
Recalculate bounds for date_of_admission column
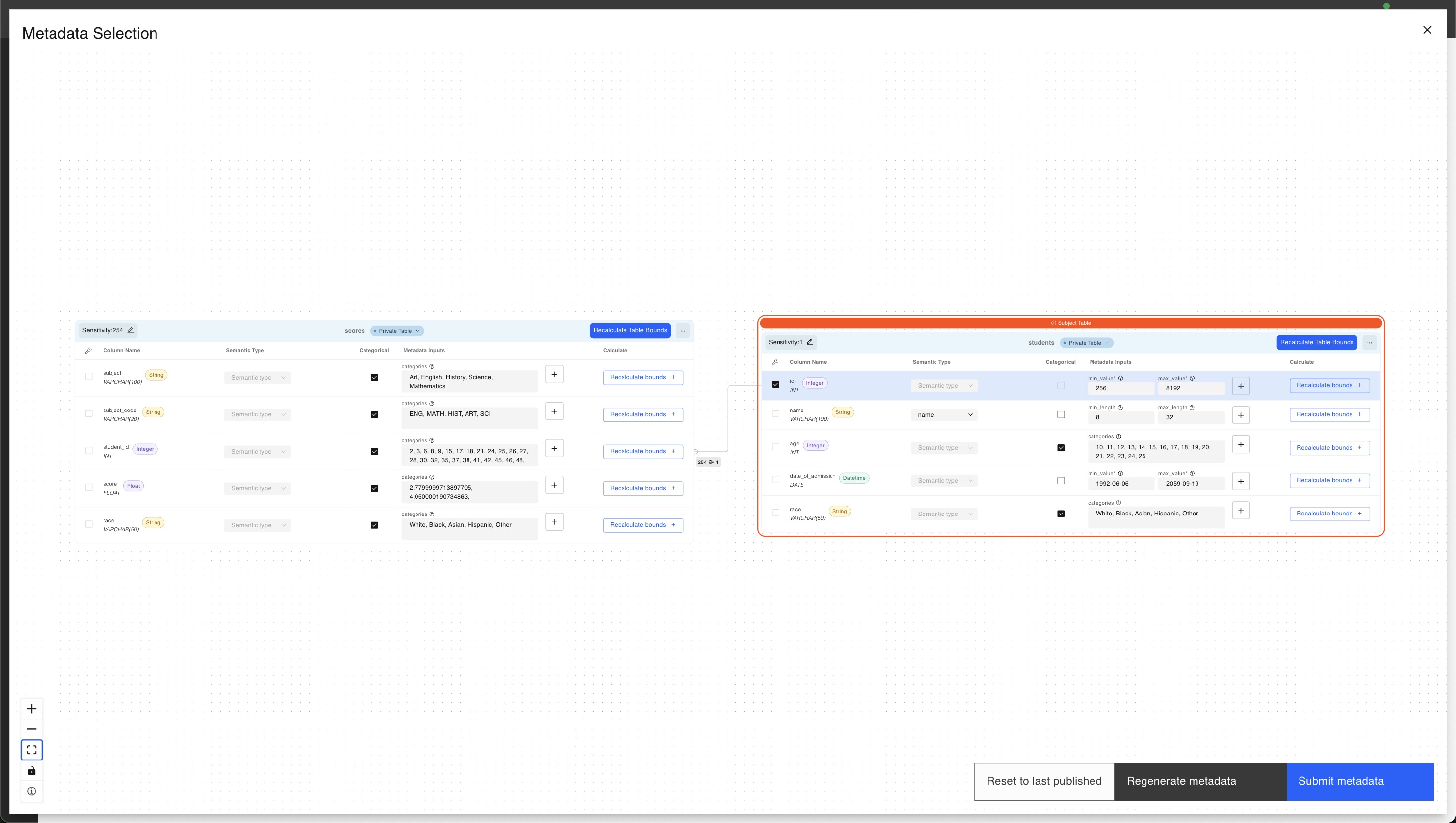pyautogui.click(x=1329, y=480)
